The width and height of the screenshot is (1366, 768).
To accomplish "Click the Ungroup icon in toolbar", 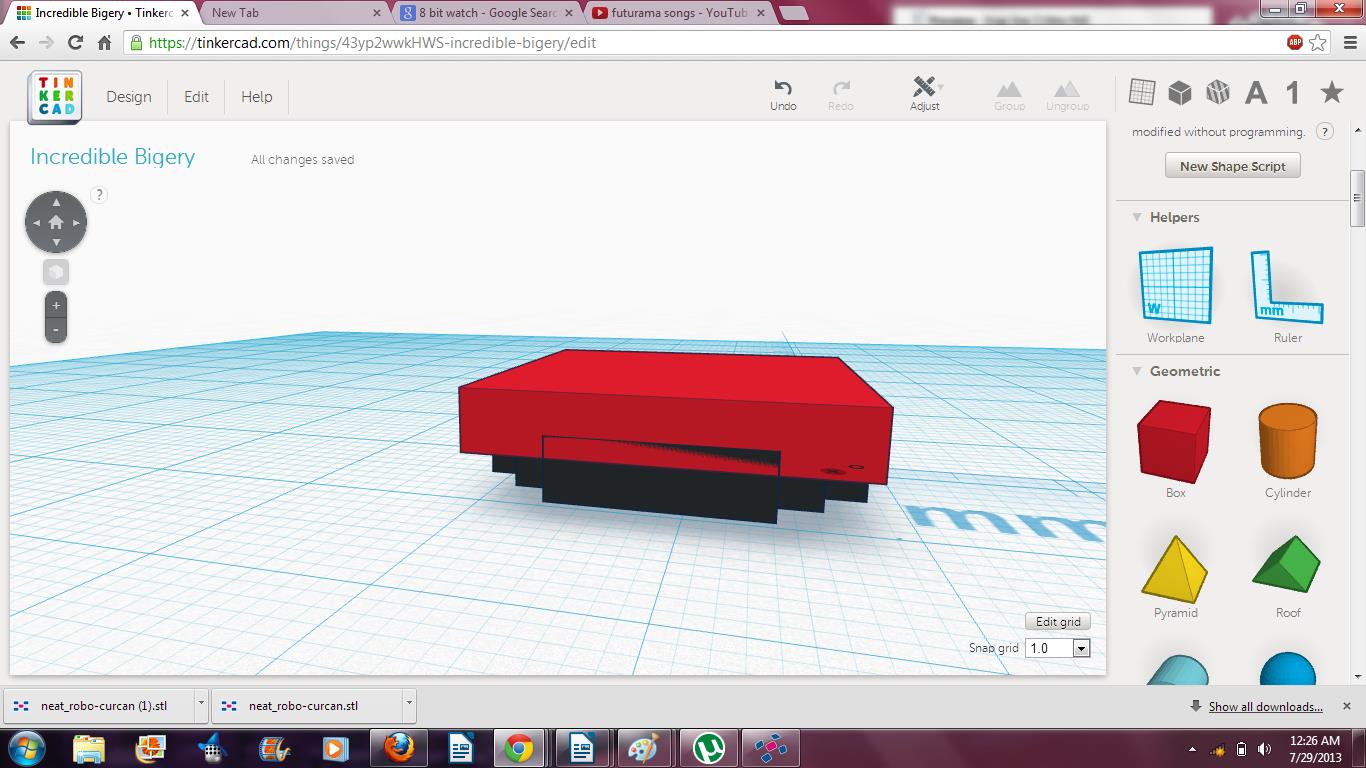I will pos(1067,95).
